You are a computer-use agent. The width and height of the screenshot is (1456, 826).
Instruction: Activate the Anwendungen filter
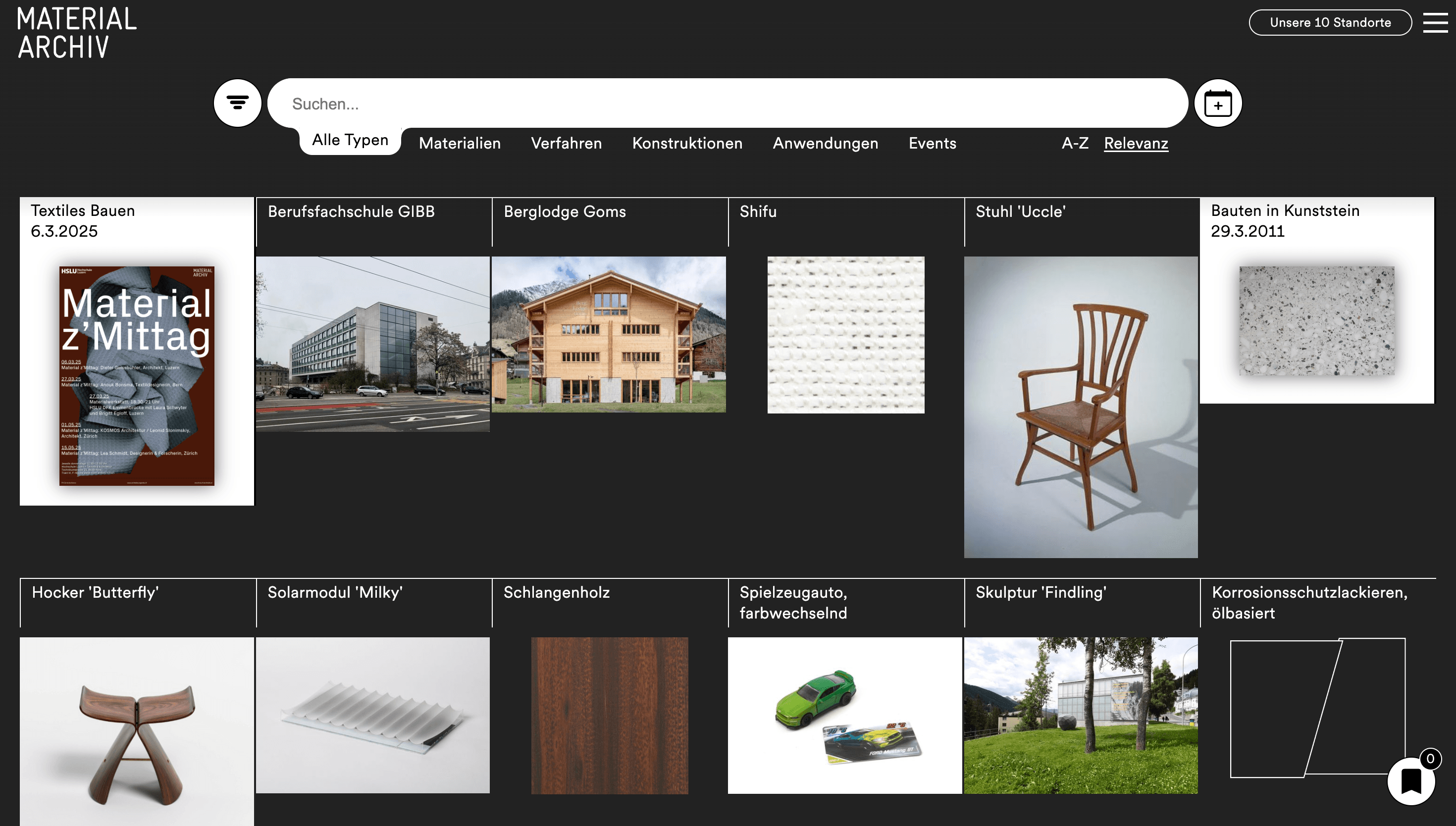tap(825, 144)
